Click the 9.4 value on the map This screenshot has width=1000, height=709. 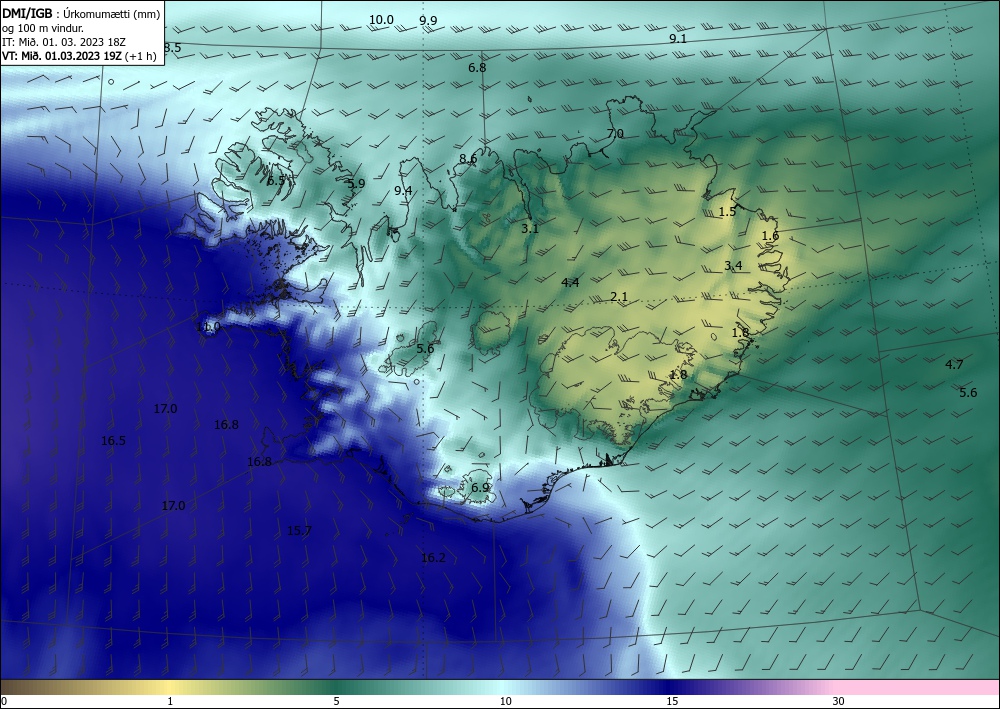point(403,191)
